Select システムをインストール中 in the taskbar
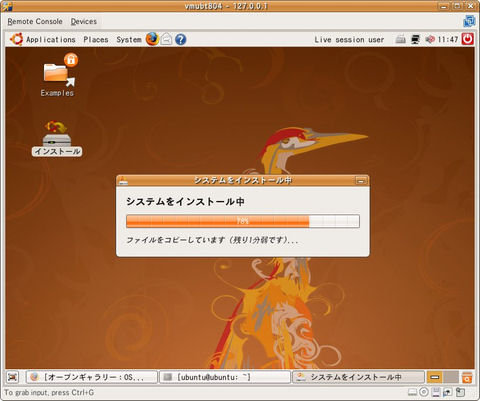 coord(358,377)
